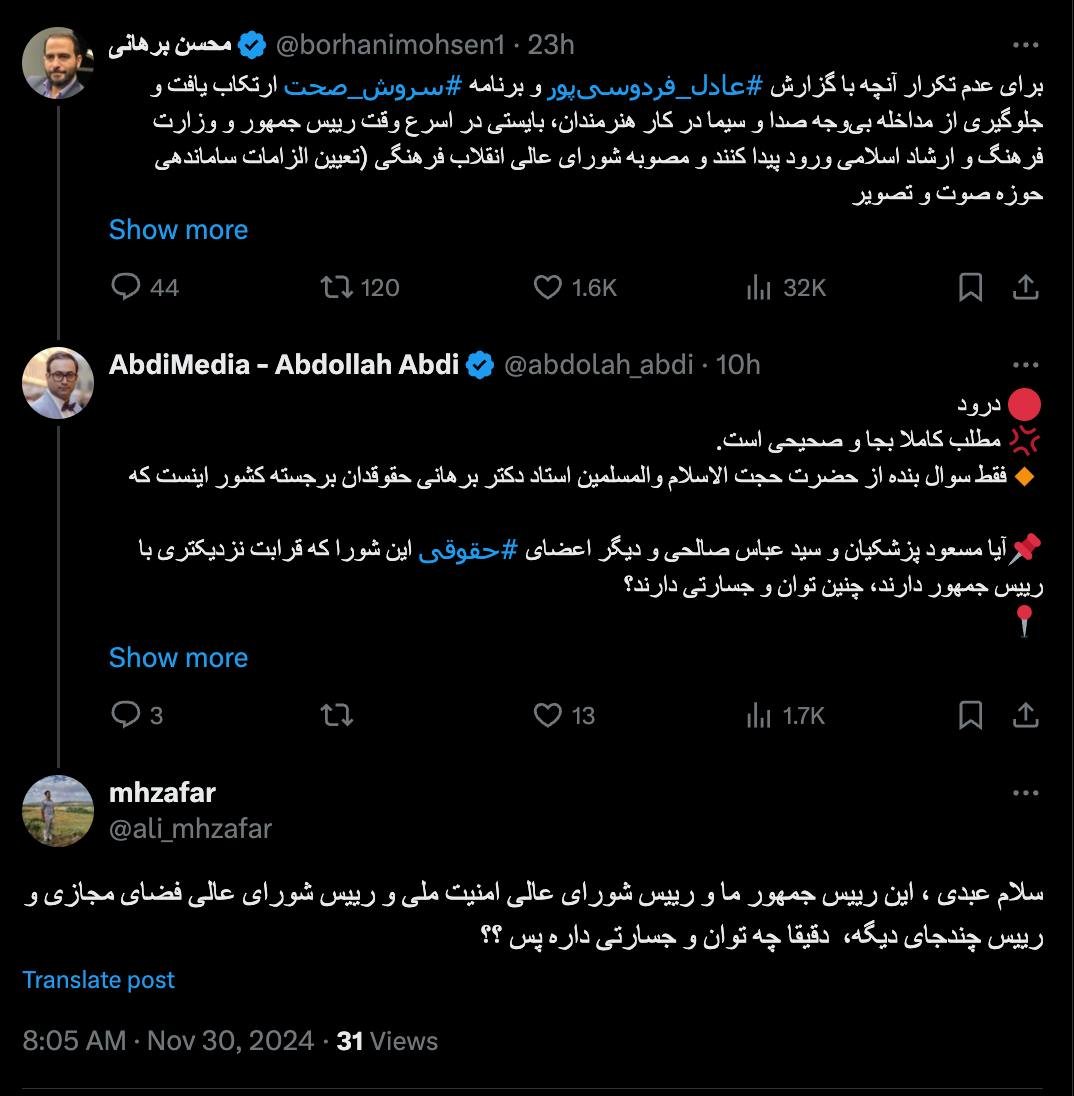
Task: Click Translate post link
Action: 98,980
